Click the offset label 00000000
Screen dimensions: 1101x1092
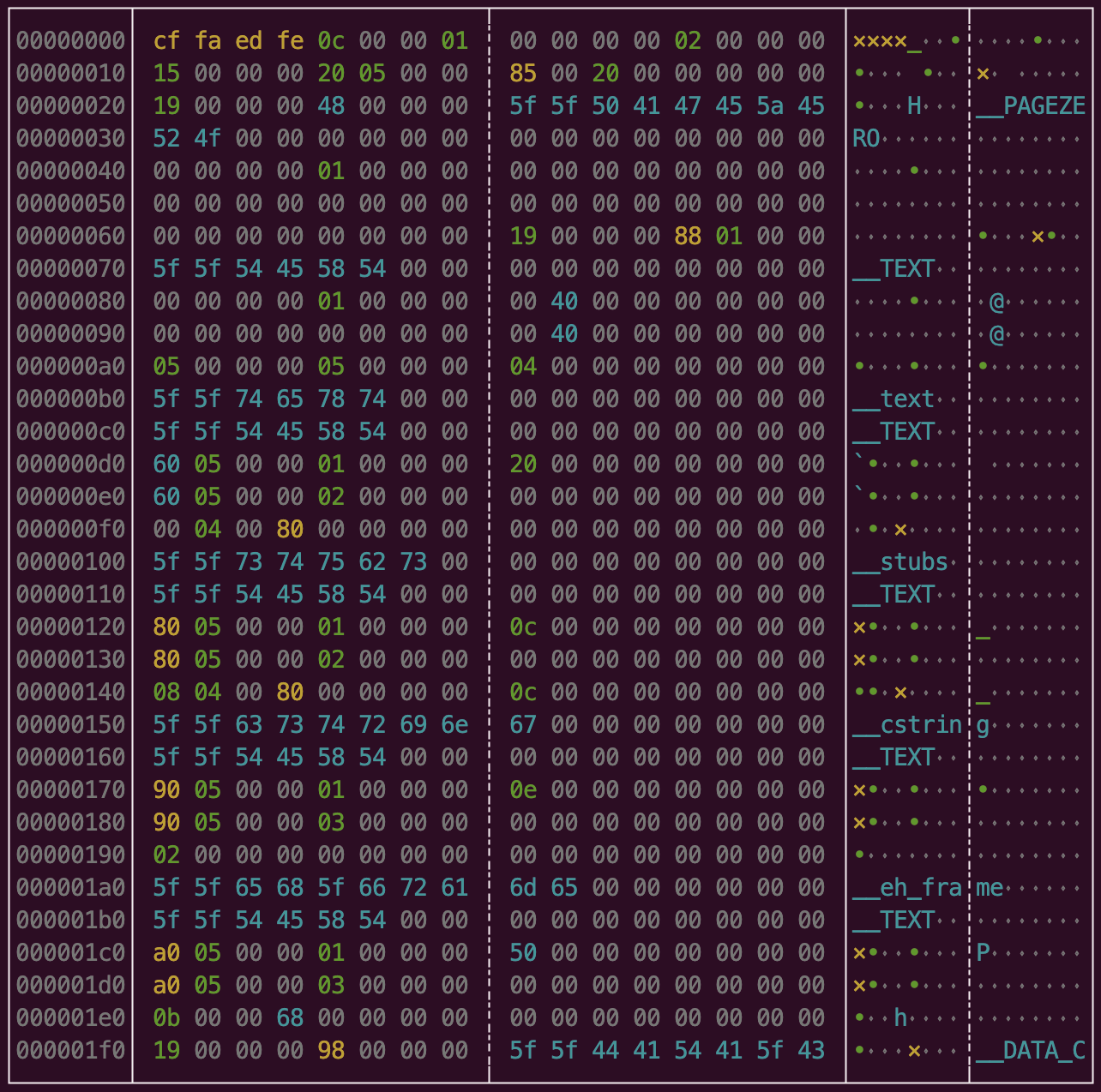pos(70,41)
